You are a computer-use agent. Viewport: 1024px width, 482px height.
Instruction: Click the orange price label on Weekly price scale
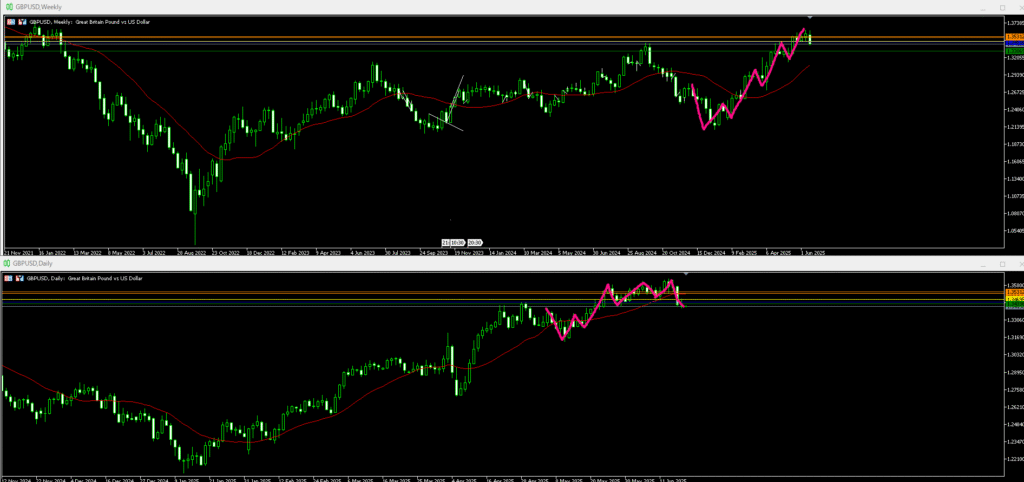click(1015, 37)
